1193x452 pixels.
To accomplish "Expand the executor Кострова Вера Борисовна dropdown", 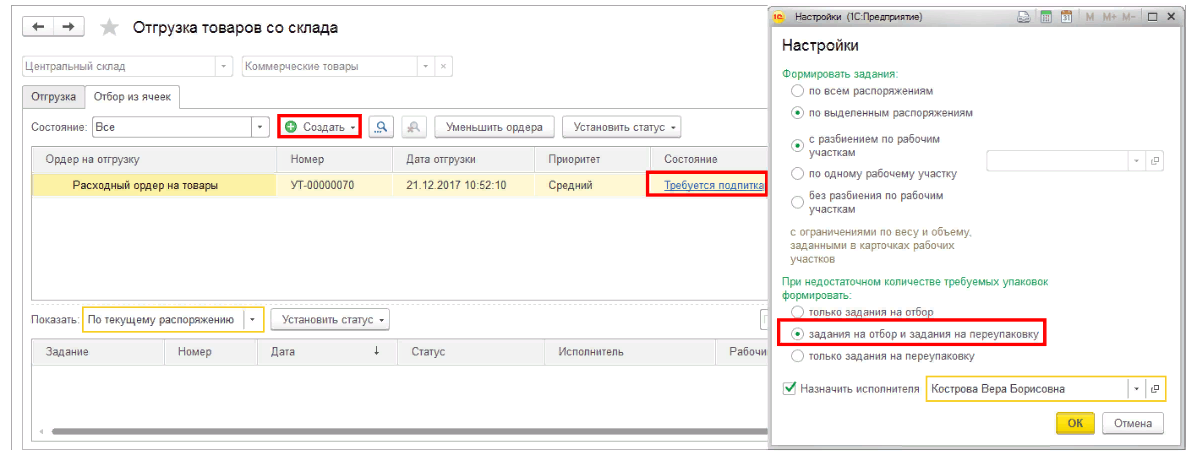I will click(1135, 389).
